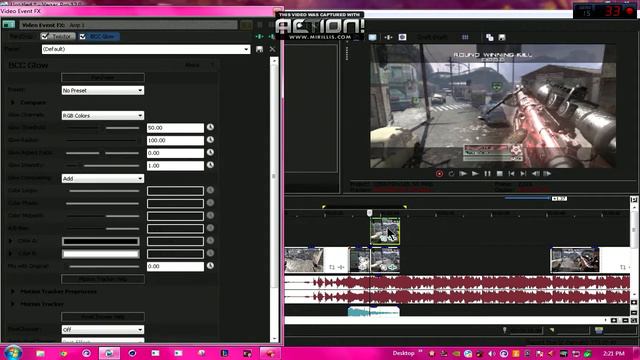The image size is (640, 360).
Task: Expand the Motion Tracker section
Action: (12, 304)
